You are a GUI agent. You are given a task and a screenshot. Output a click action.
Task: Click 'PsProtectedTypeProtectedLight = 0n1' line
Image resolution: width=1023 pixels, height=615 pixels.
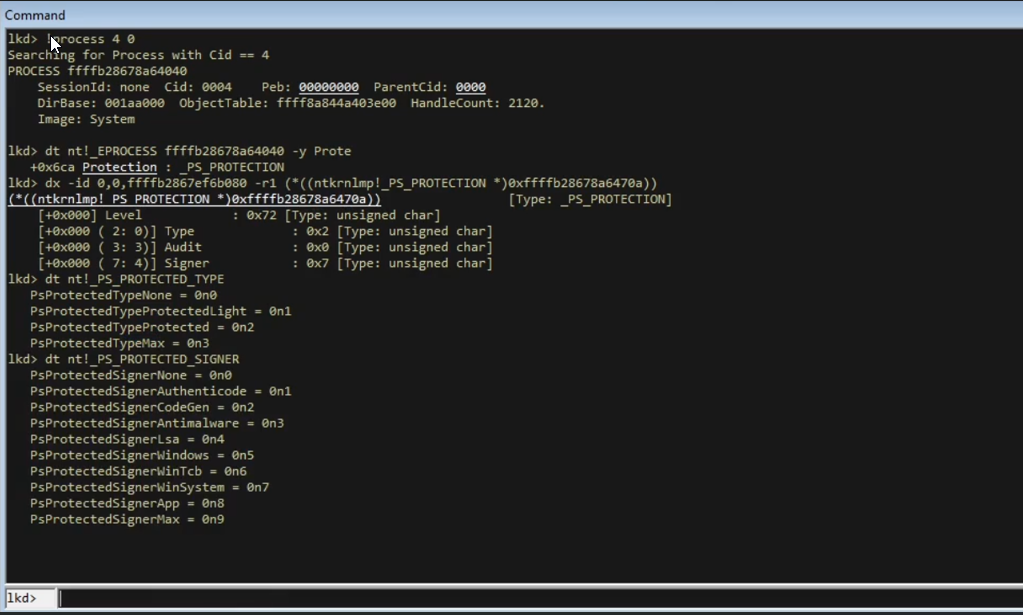click(x=160, y=311)
